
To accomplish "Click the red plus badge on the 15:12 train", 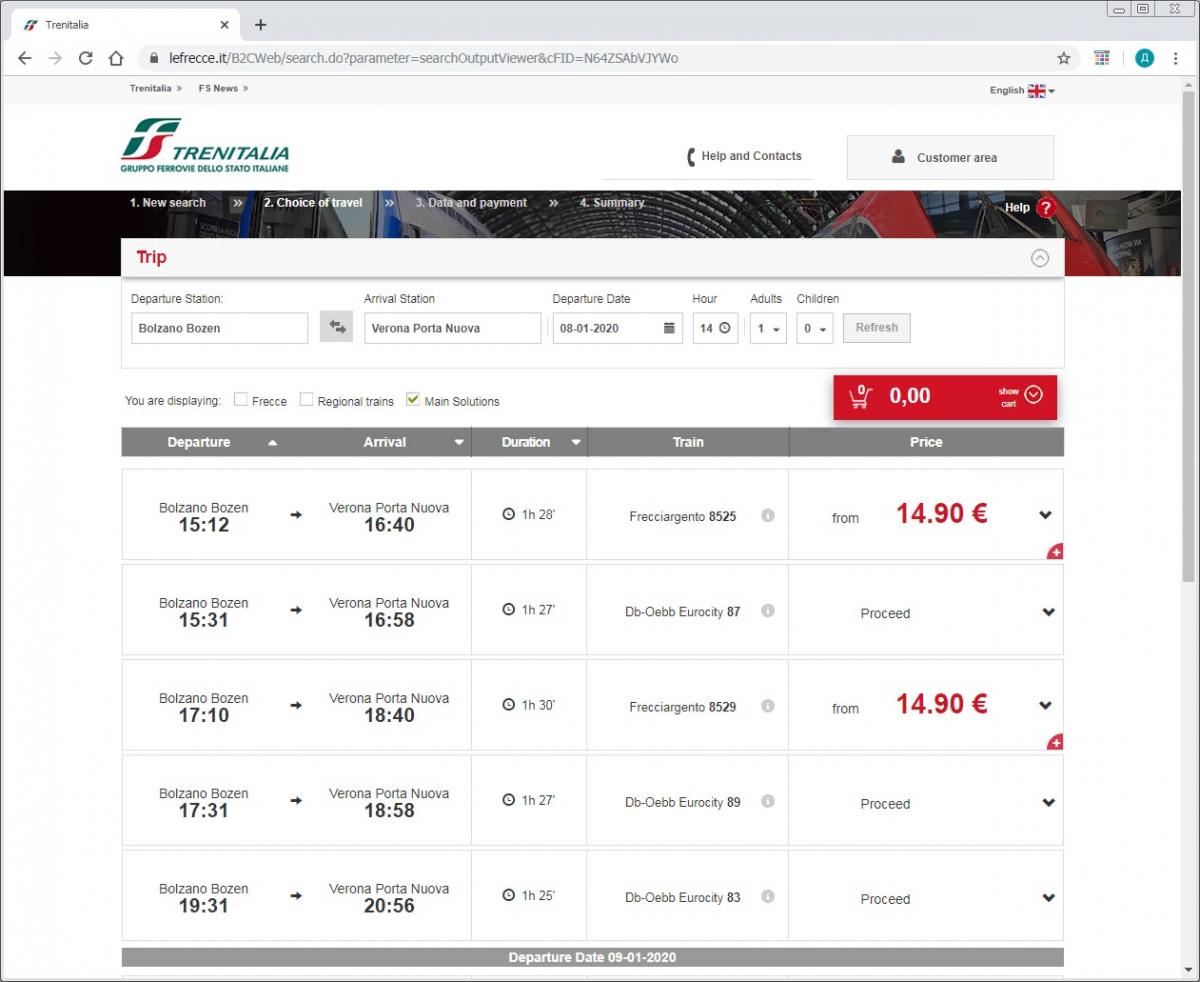I will [x=1056, y=552].
